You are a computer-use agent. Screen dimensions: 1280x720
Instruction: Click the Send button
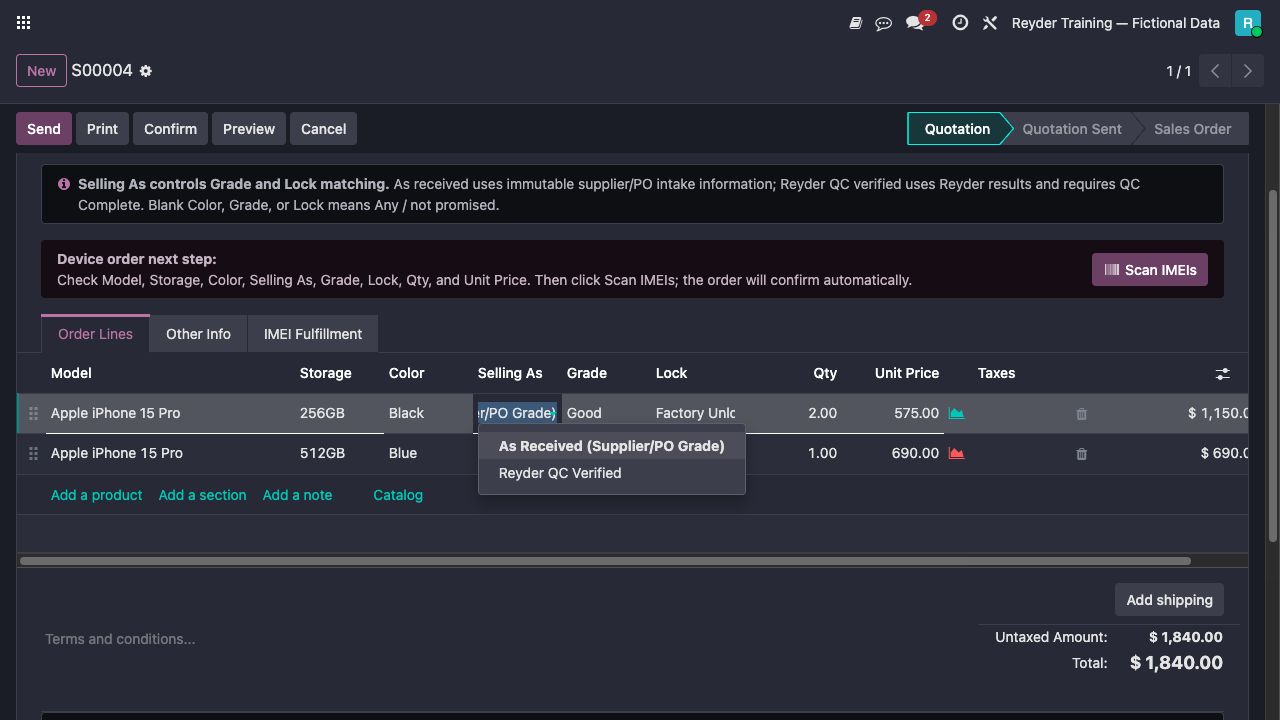[44, 129]
